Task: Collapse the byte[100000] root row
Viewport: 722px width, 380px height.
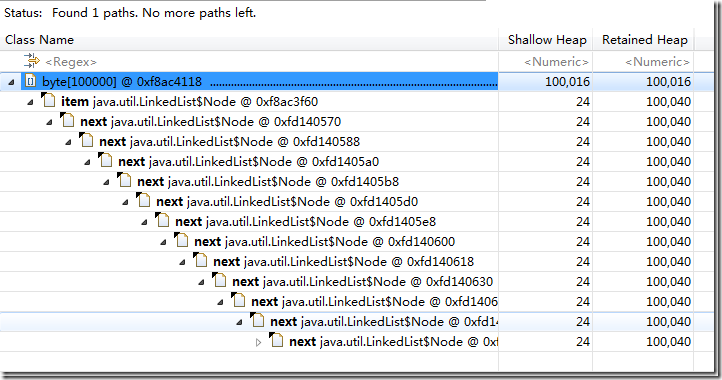Action: click(12, 82)
